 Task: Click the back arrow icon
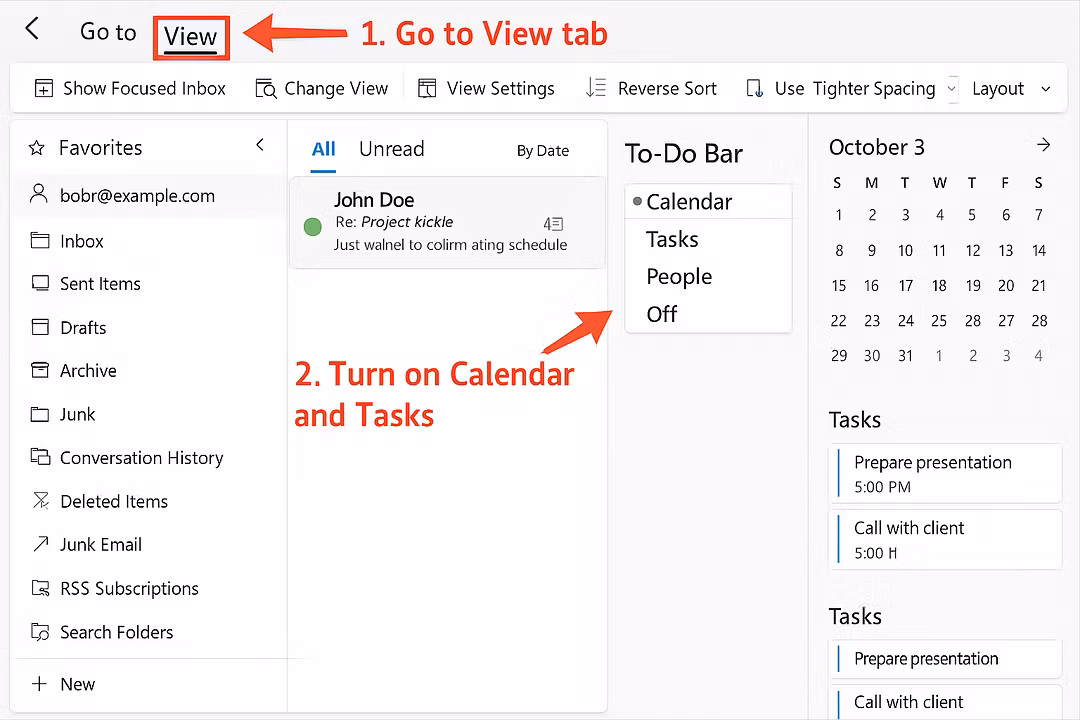coord(32,29)
